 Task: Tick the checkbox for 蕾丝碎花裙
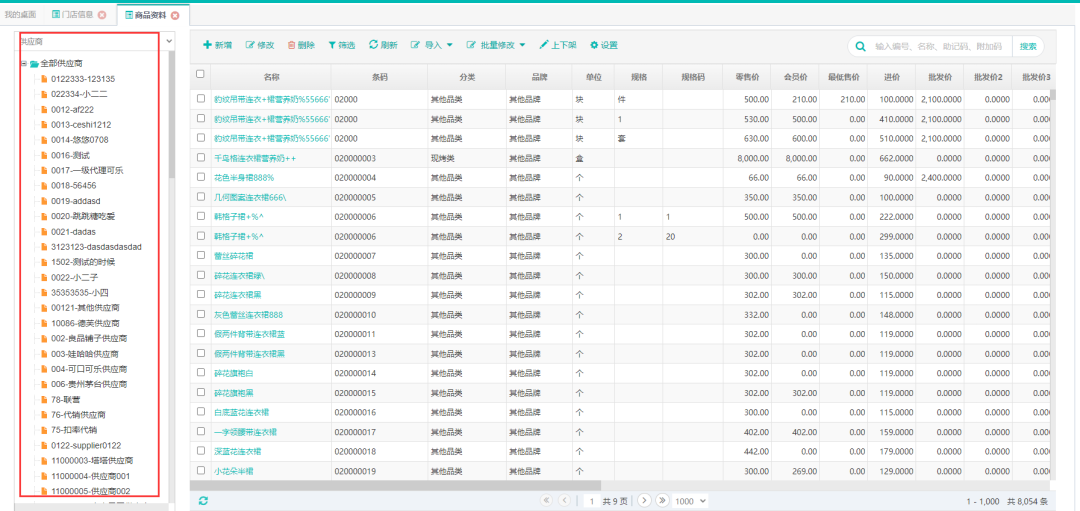[x=200, y=256]
